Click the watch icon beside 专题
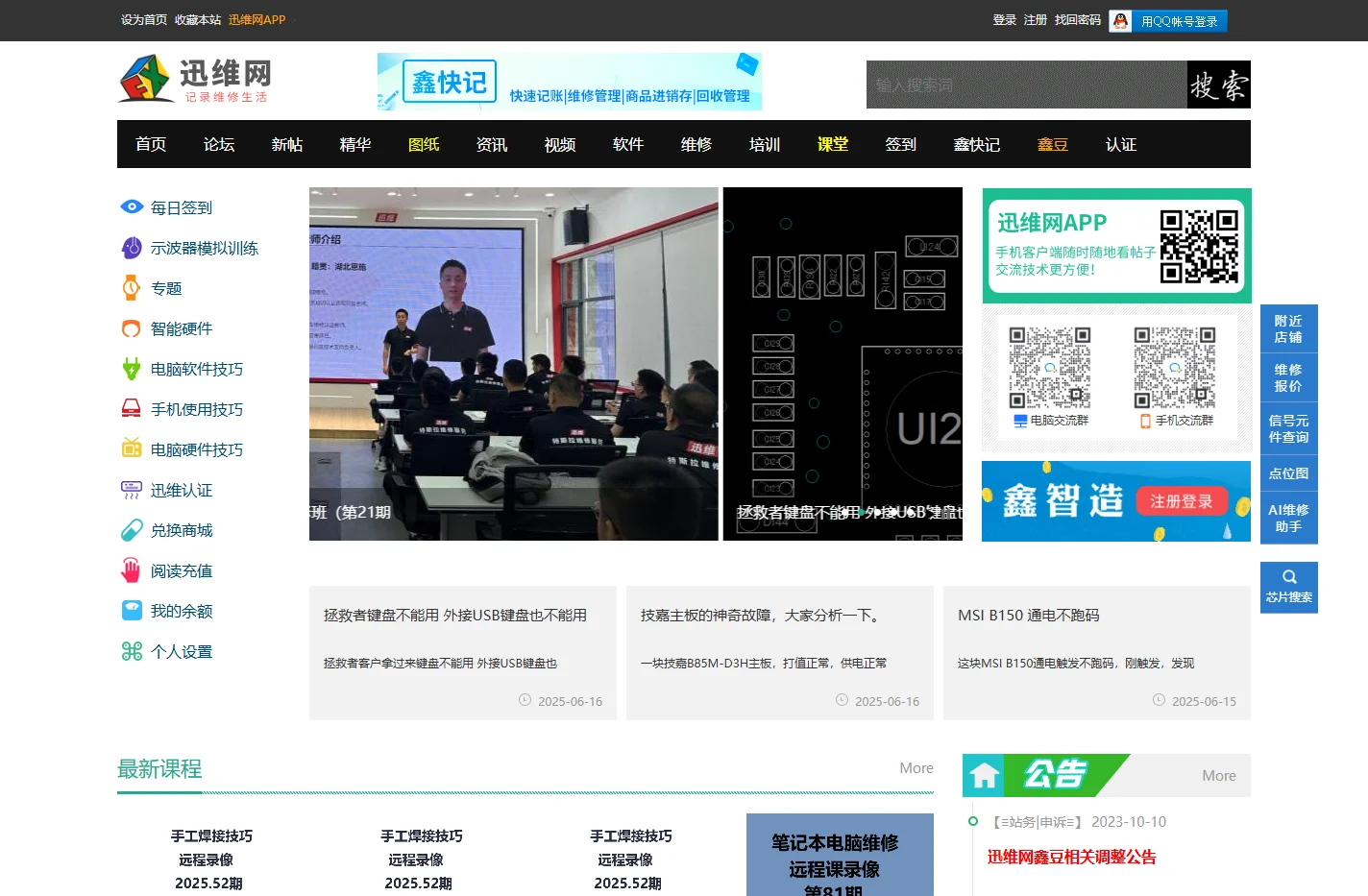 pyautogui.click(x=132, y=288)
